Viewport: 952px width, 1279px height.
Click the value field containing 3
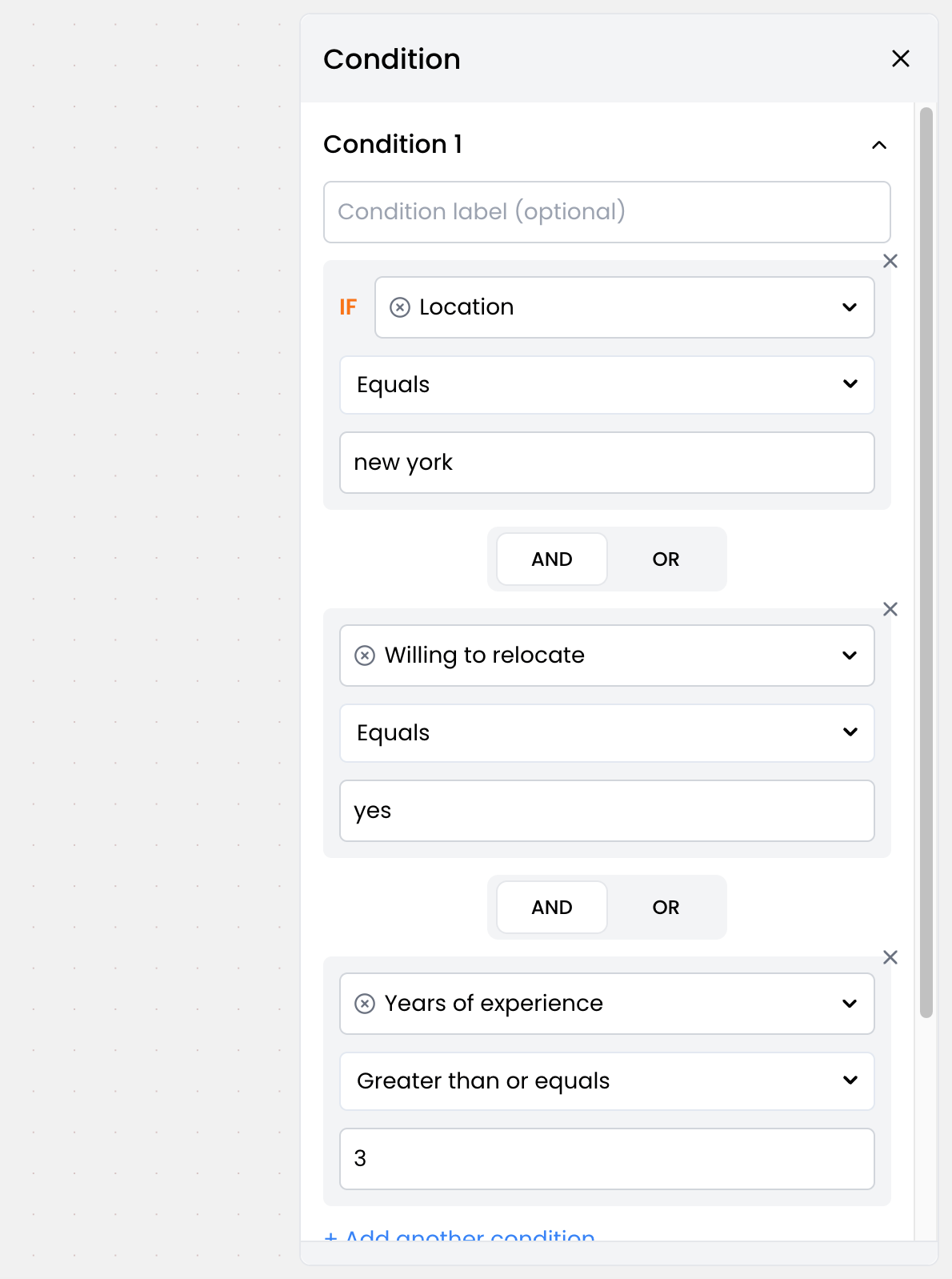click(606, 1159)
